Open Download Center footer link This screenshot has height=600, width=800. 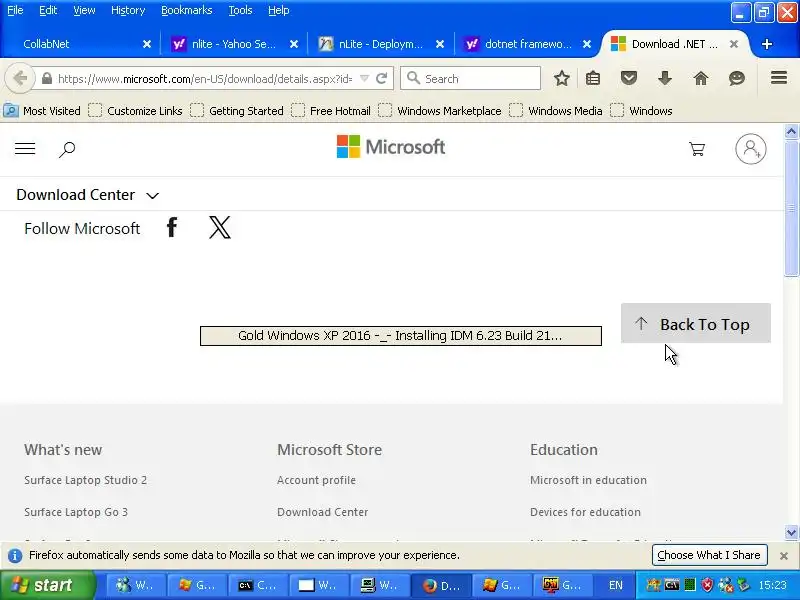coord(322,512)
